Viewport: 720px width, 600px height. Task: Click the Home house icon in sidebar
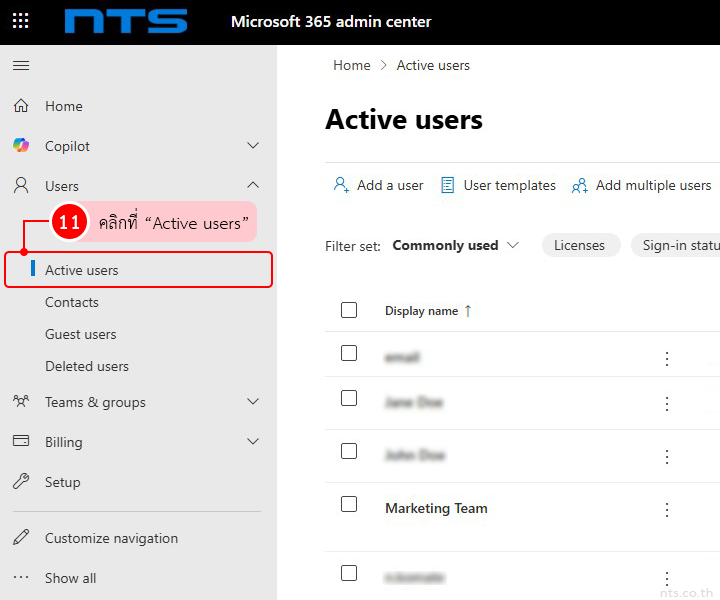pyautogui.click(x=21, y=106)
